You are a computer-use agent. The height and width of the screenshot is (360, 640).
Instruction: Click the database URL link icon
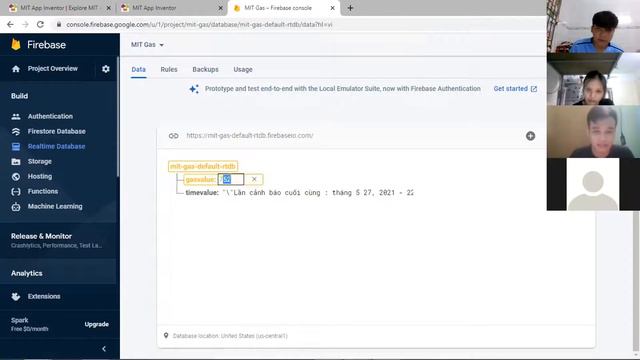coord(173,136)
